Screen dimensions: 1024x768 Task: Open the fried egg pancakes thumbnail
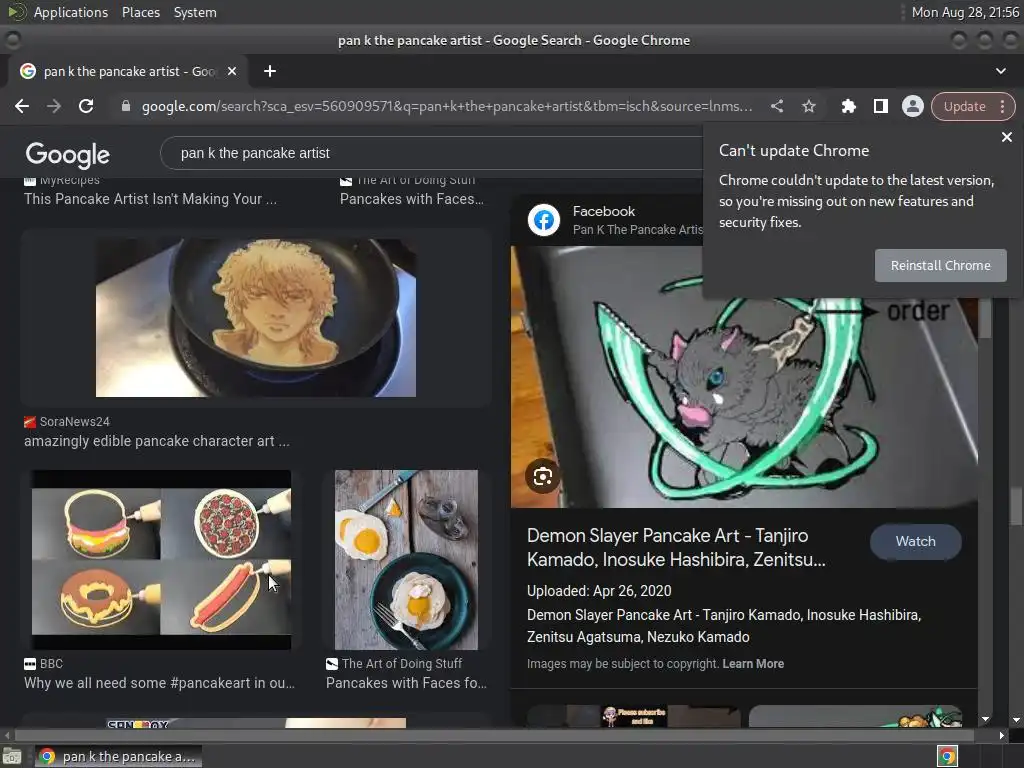(406, 560)
